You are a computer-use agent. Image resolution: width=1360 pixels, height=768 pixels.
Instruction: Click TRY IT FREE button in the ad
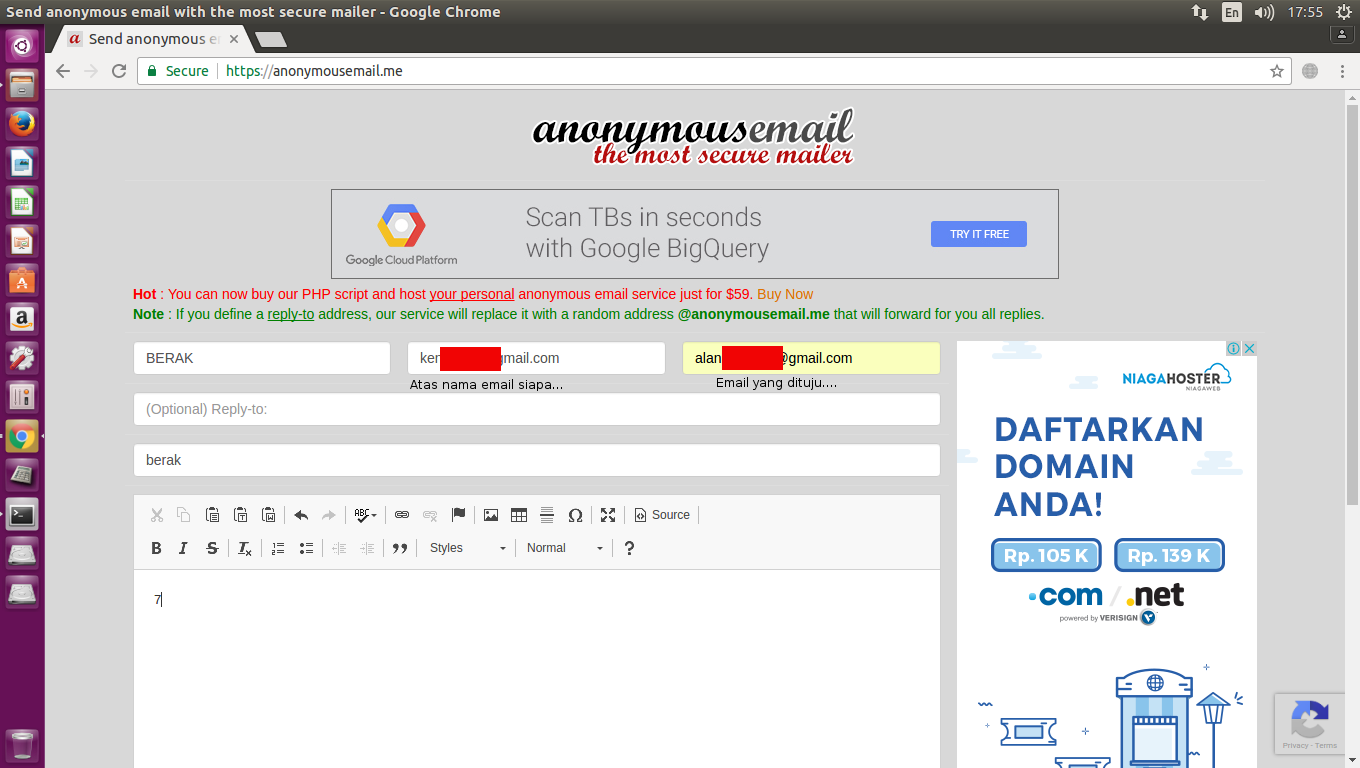click(979, 234)
